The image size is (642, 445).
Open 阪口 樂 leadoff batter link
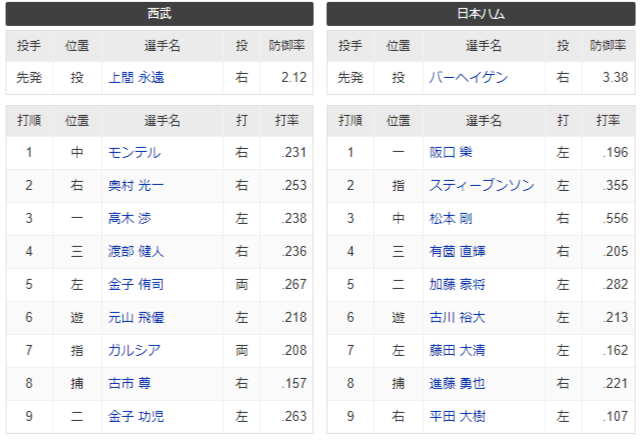450,153
